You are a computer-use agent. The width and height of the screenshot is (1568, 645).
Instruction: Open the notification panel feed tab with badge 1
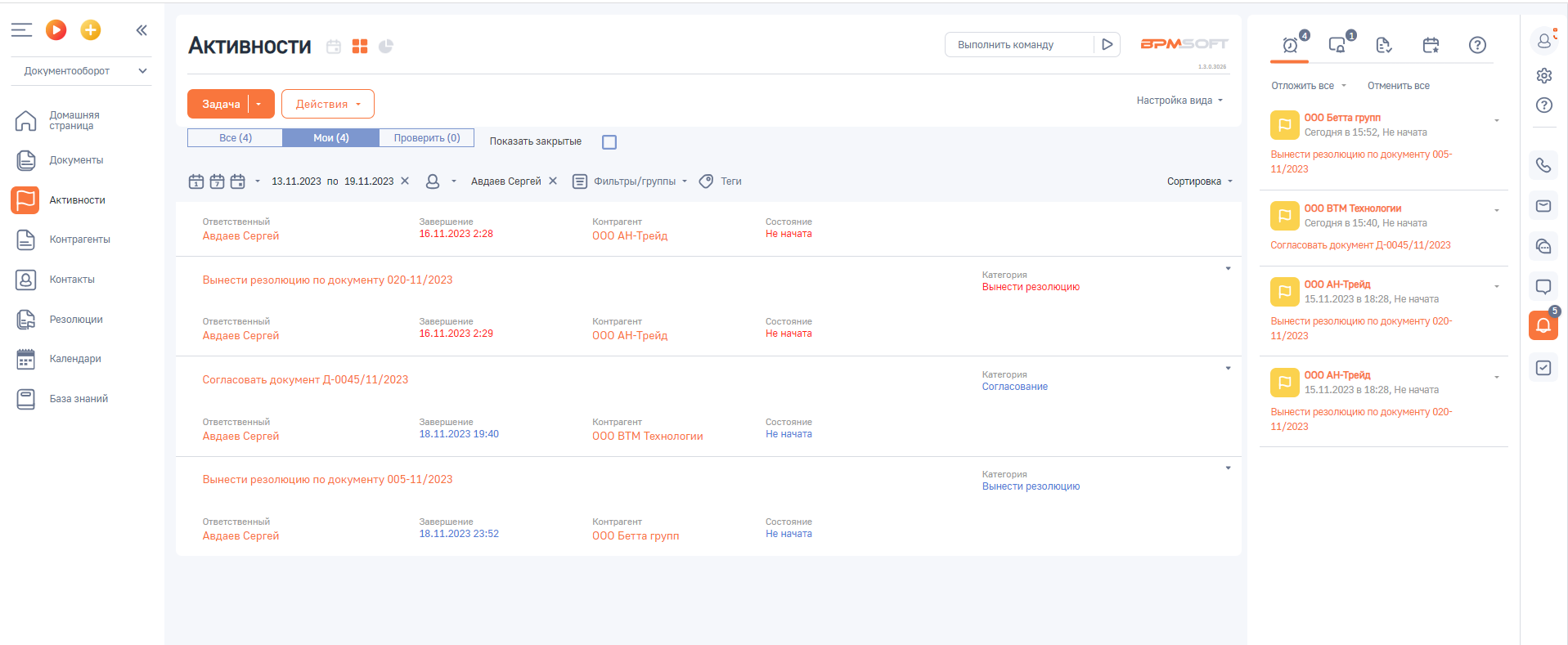pos(1338,45)
